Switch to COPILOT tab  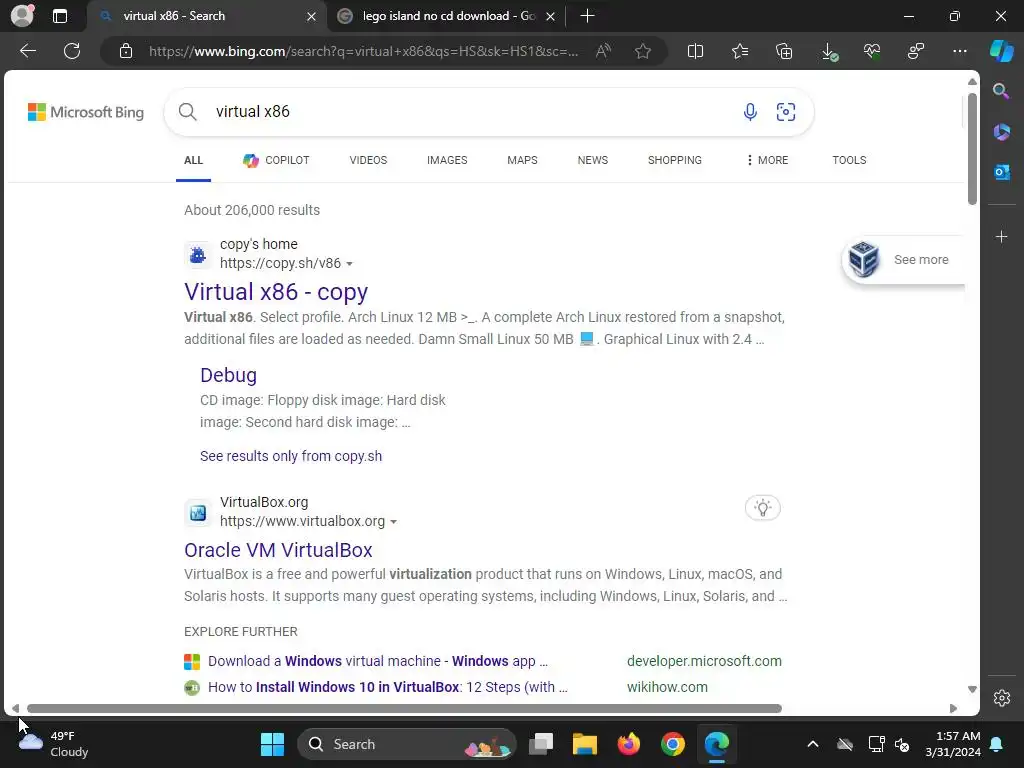[276, 160]
